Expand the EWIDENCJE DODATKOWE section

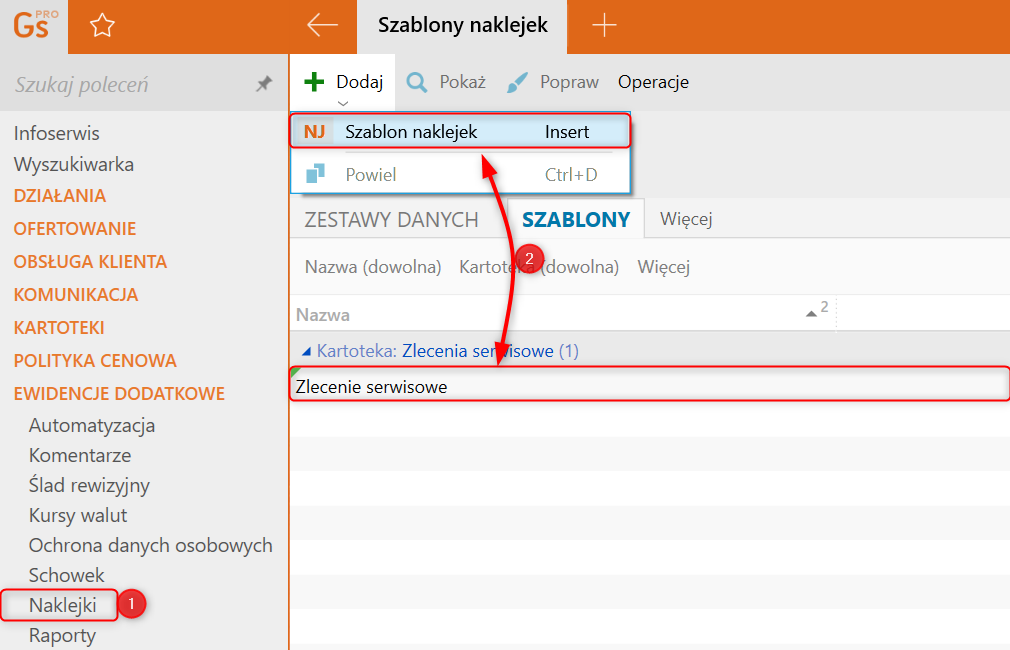click(119, 393)
